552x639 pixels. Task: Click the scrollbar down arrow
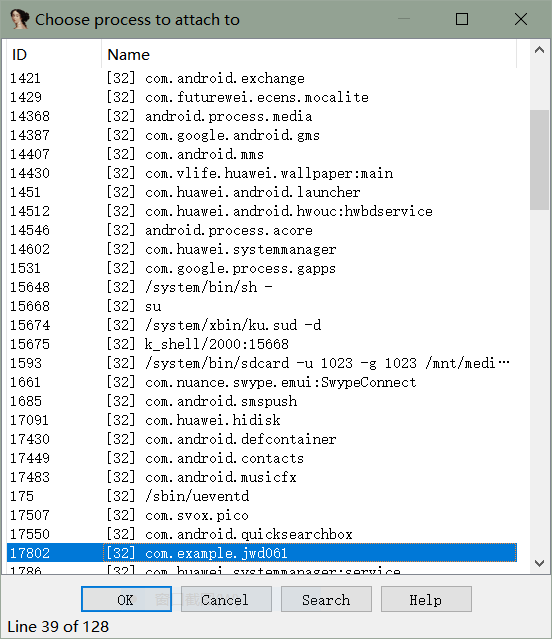(x=539, y=563)
